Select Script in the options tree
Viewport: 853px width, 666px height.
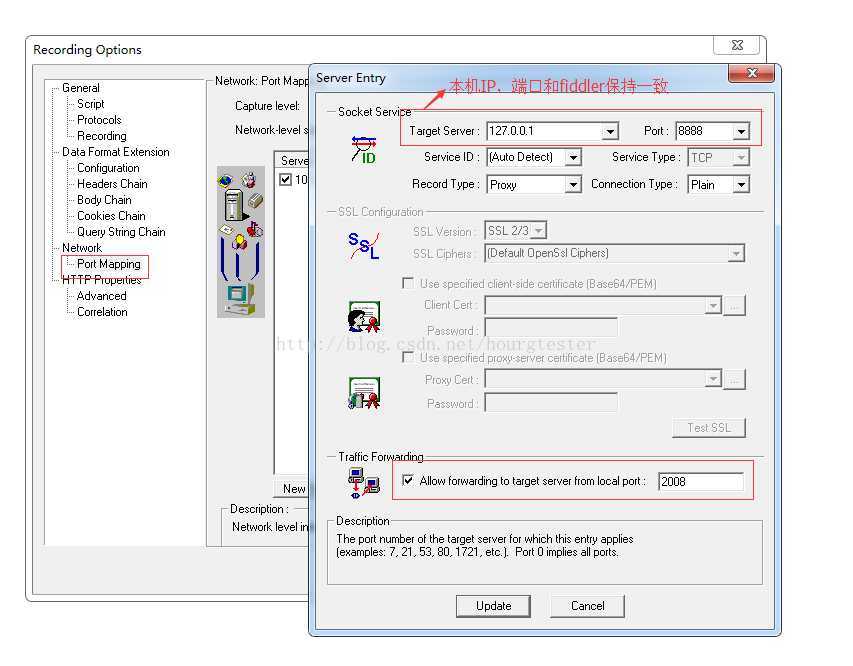coord(90,104)
